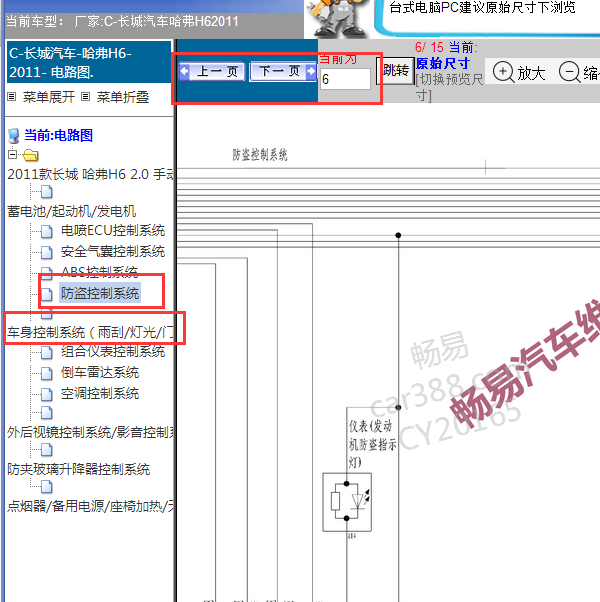600x602 pixels.
Task: Open ABS控制系统 diagram
Action: tap(99, 272)
